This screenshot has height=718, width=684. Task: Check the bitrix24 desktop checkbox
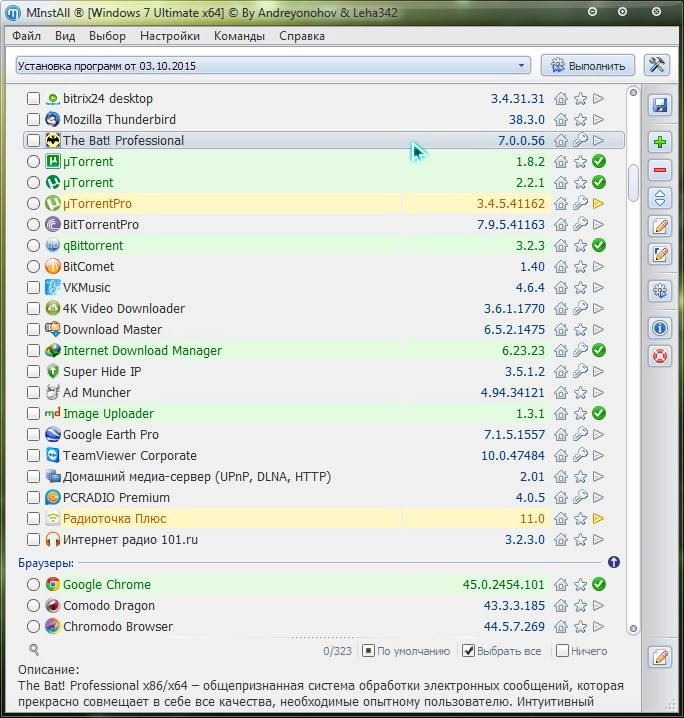33,98
